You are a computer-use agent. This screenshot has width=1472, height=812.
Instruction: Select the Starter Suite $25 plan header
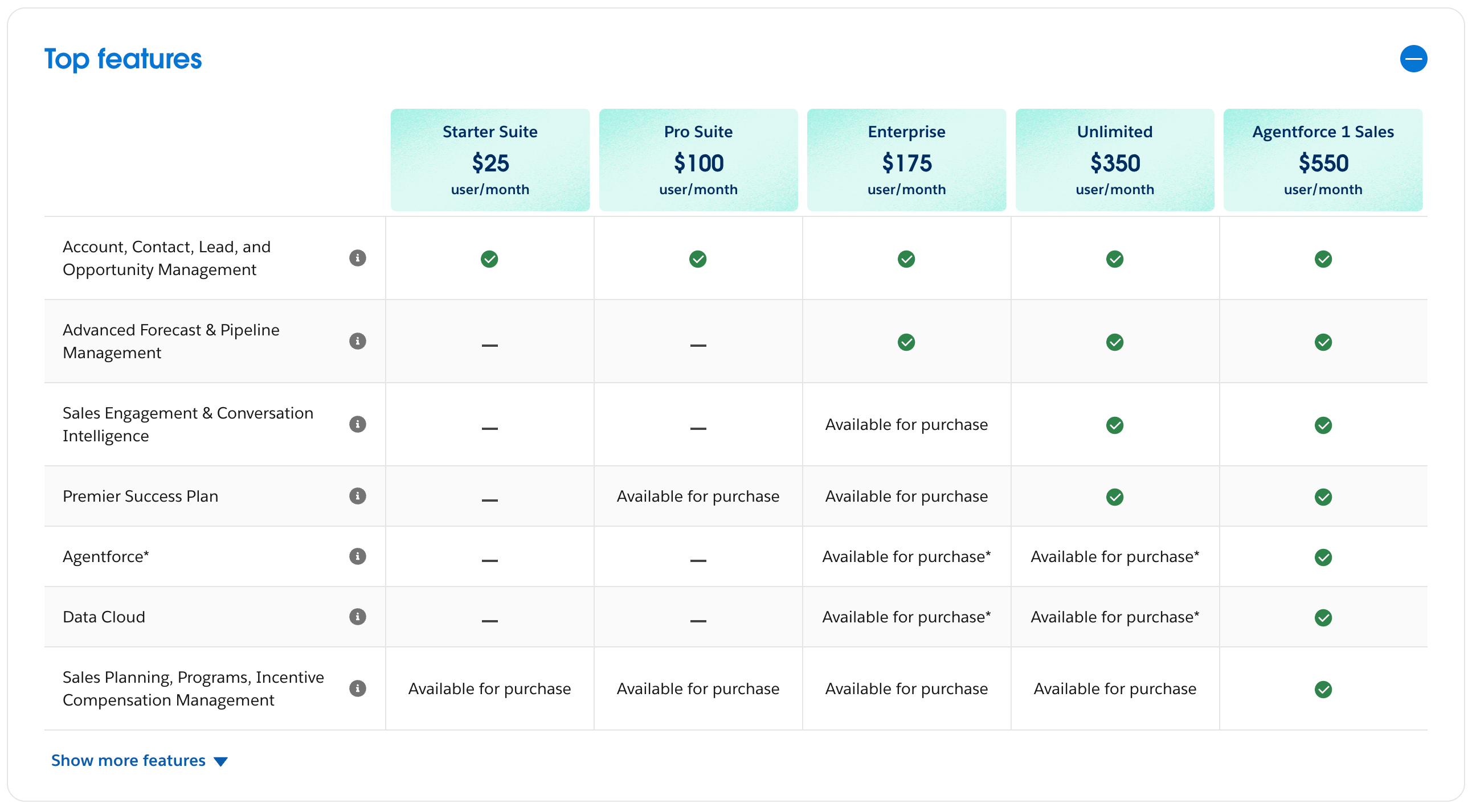490,160
